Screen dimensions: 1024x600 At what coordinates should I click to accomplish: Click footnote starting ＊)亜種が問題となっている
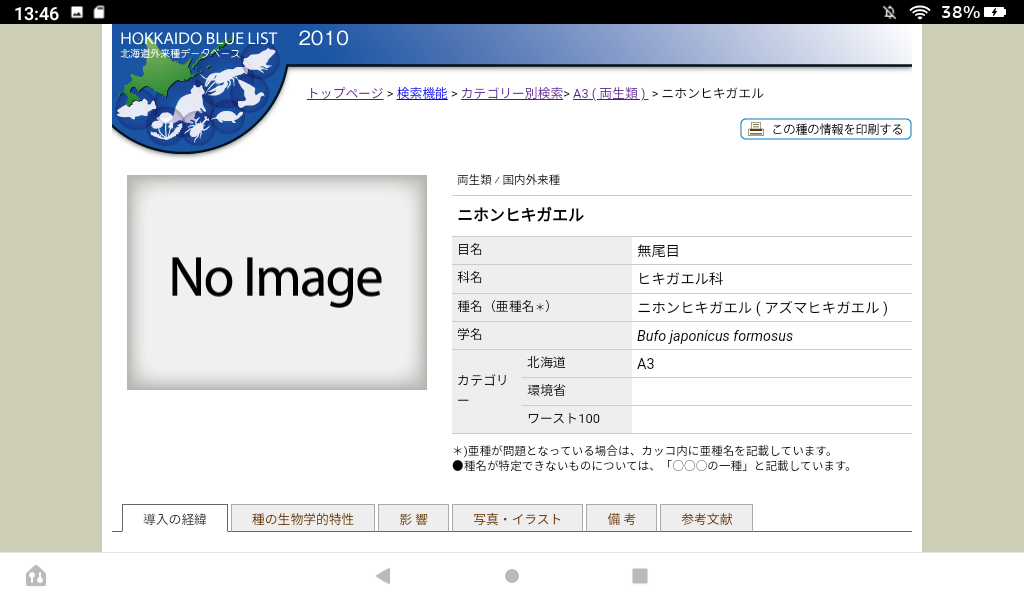[x=644, y=450]
